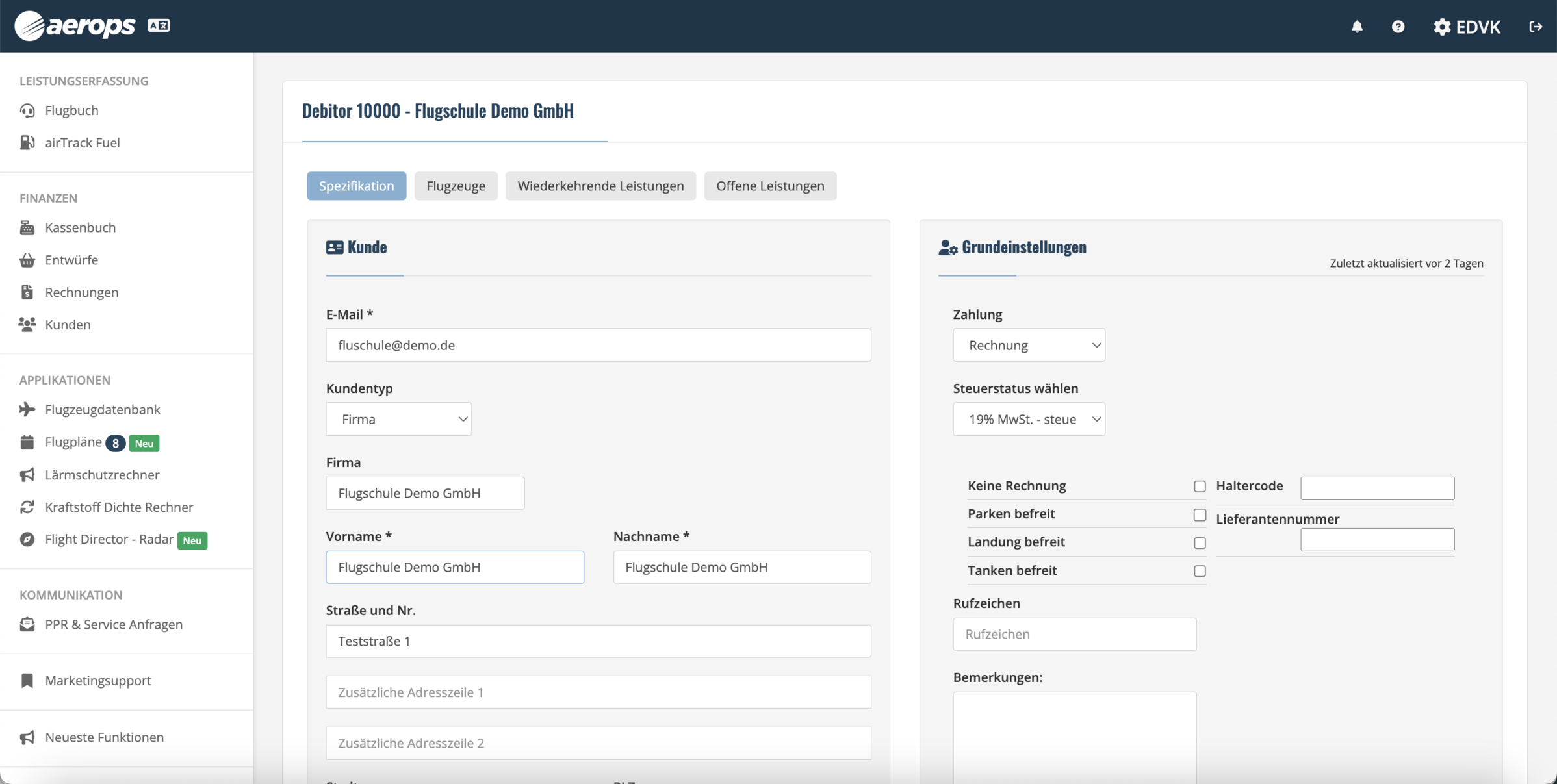Select the Spezifikation tab

[x=357, y=186]
